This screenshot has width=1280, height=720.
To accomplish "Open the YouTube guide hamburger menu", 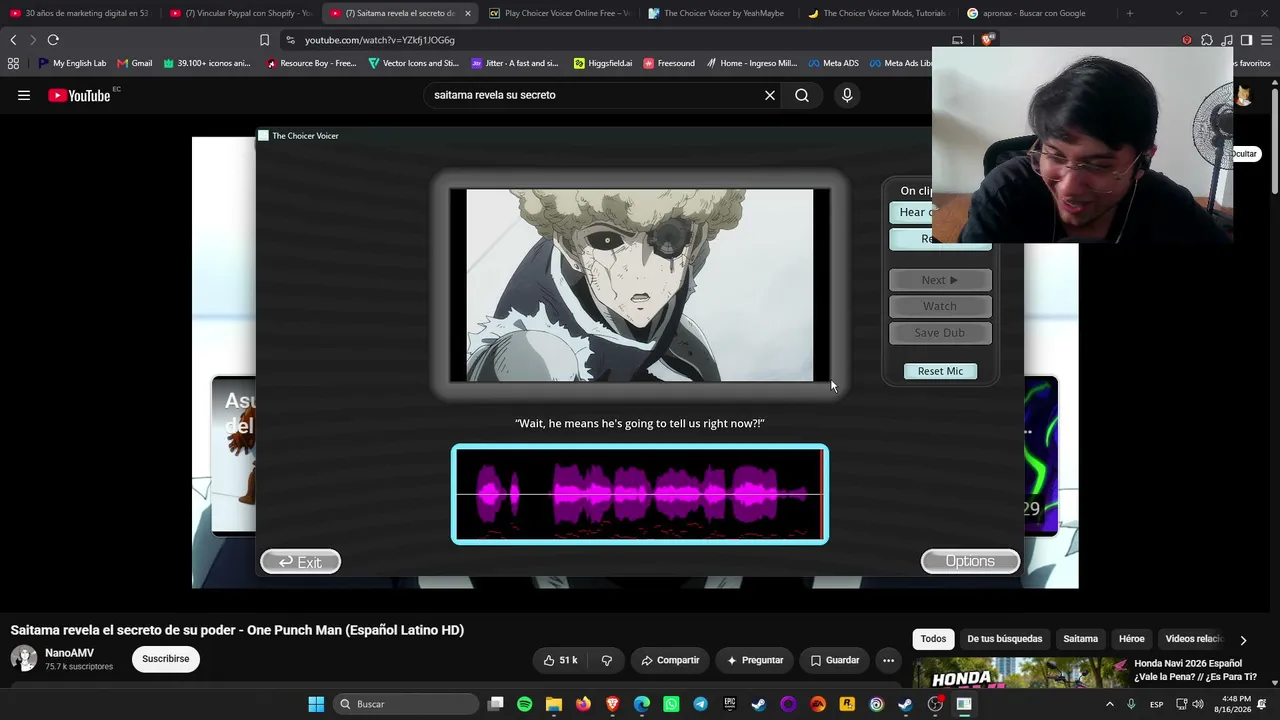I will click(24, 96).
